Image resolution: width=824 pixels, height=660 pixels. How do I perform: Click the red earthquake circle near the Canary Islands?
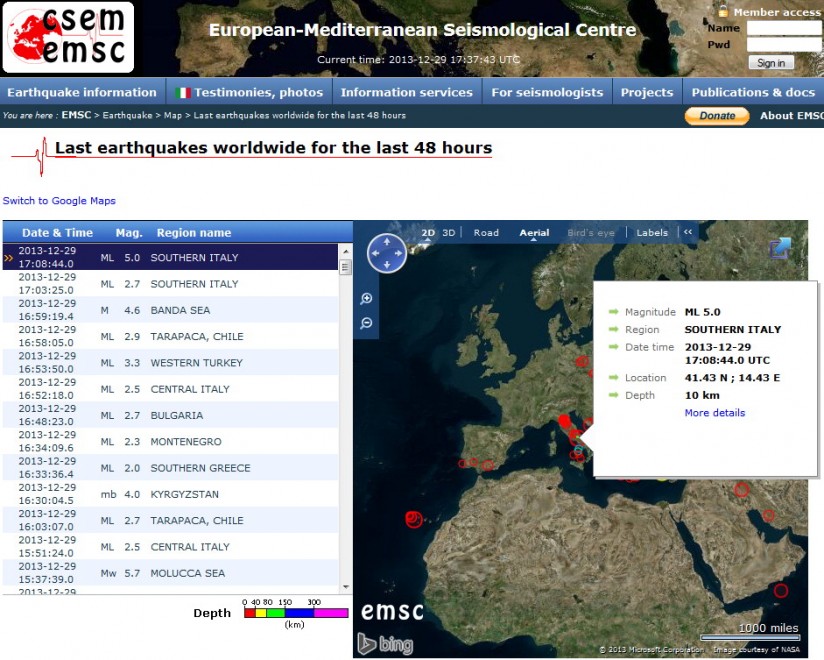(414, 519)
